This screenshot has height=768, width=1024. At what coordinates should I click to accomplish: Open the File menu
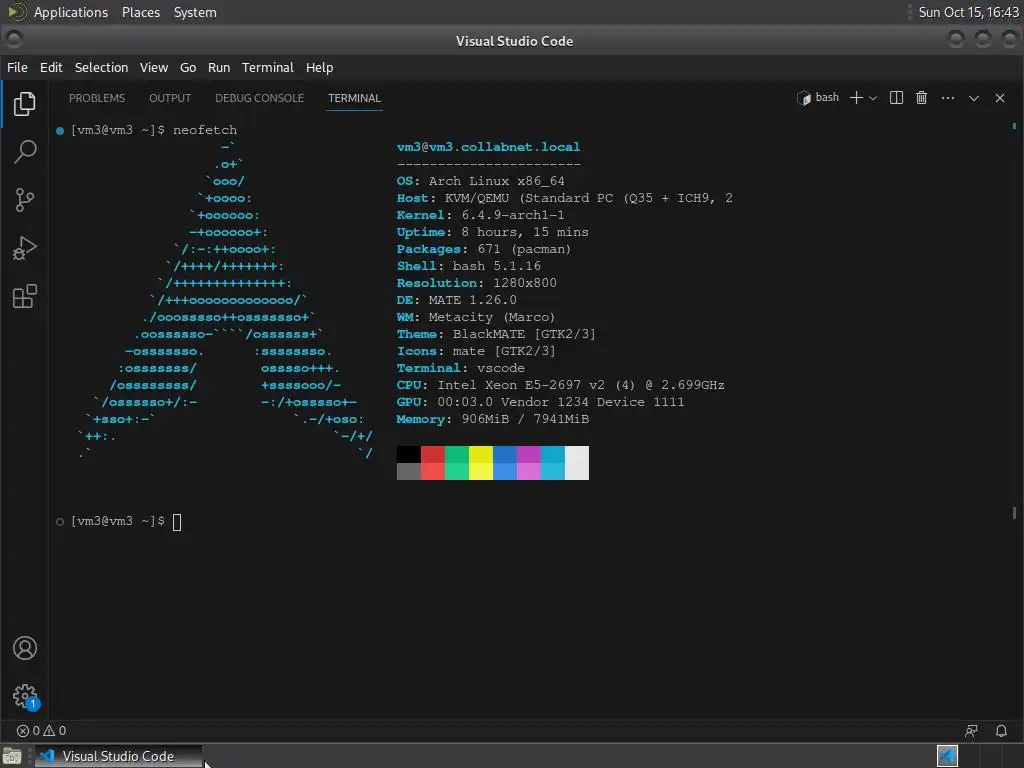click(17, 67)
